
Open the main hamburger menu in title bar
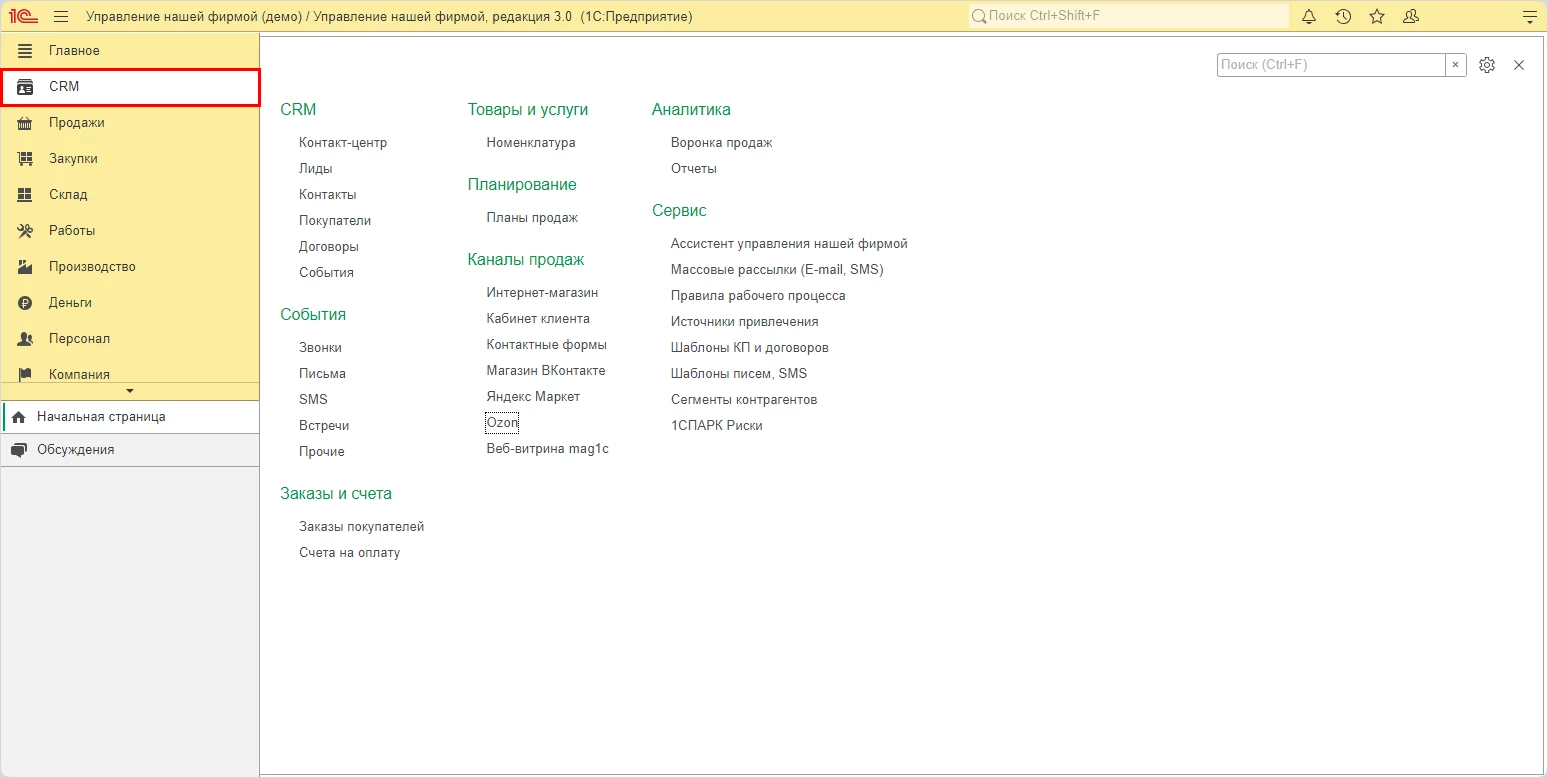pyautogui.click(x=61, y=16)
